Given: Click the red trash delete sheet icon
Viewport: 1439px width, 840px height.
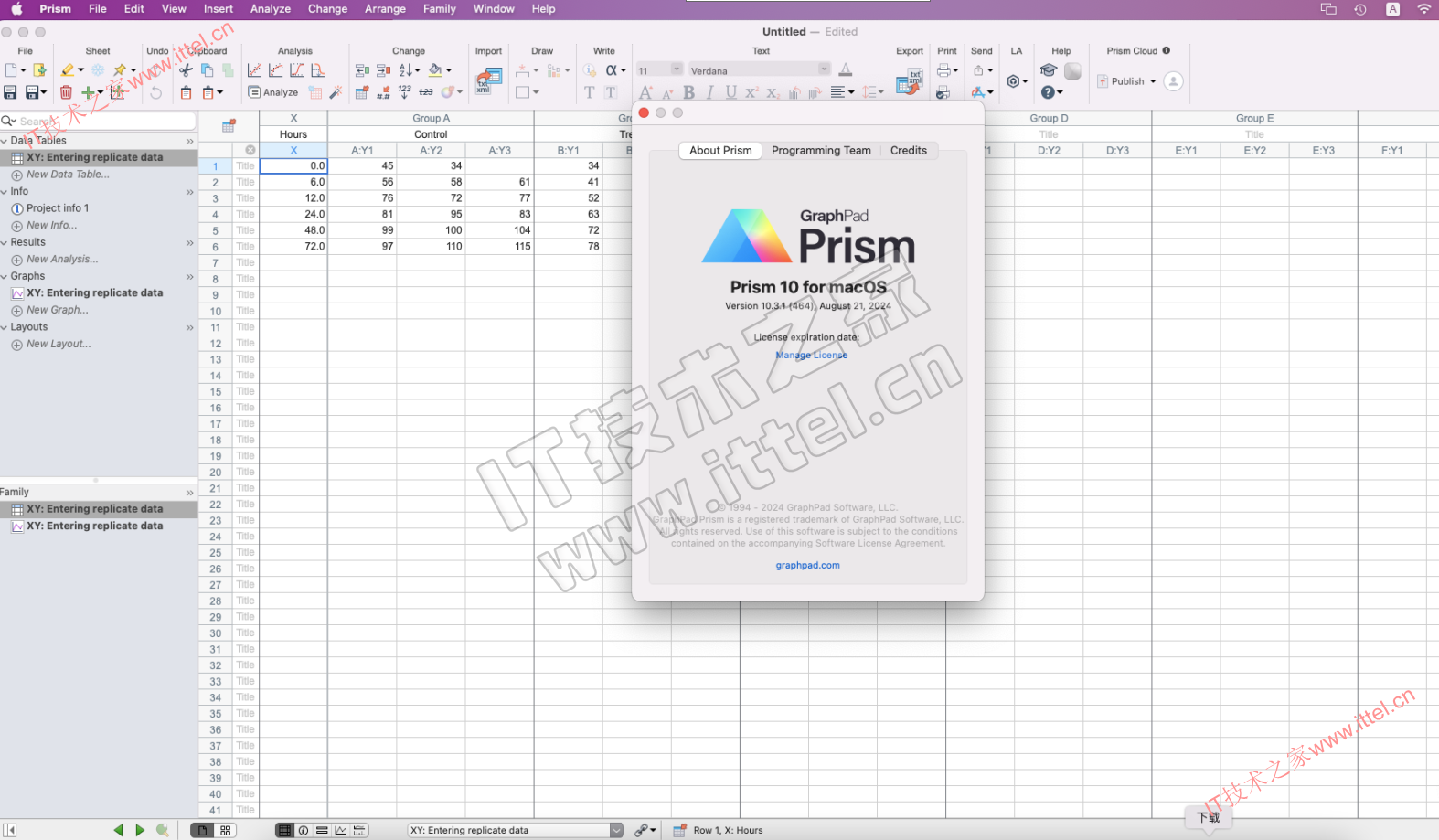Looking at the screenshot, I should [x=66, y=92].
